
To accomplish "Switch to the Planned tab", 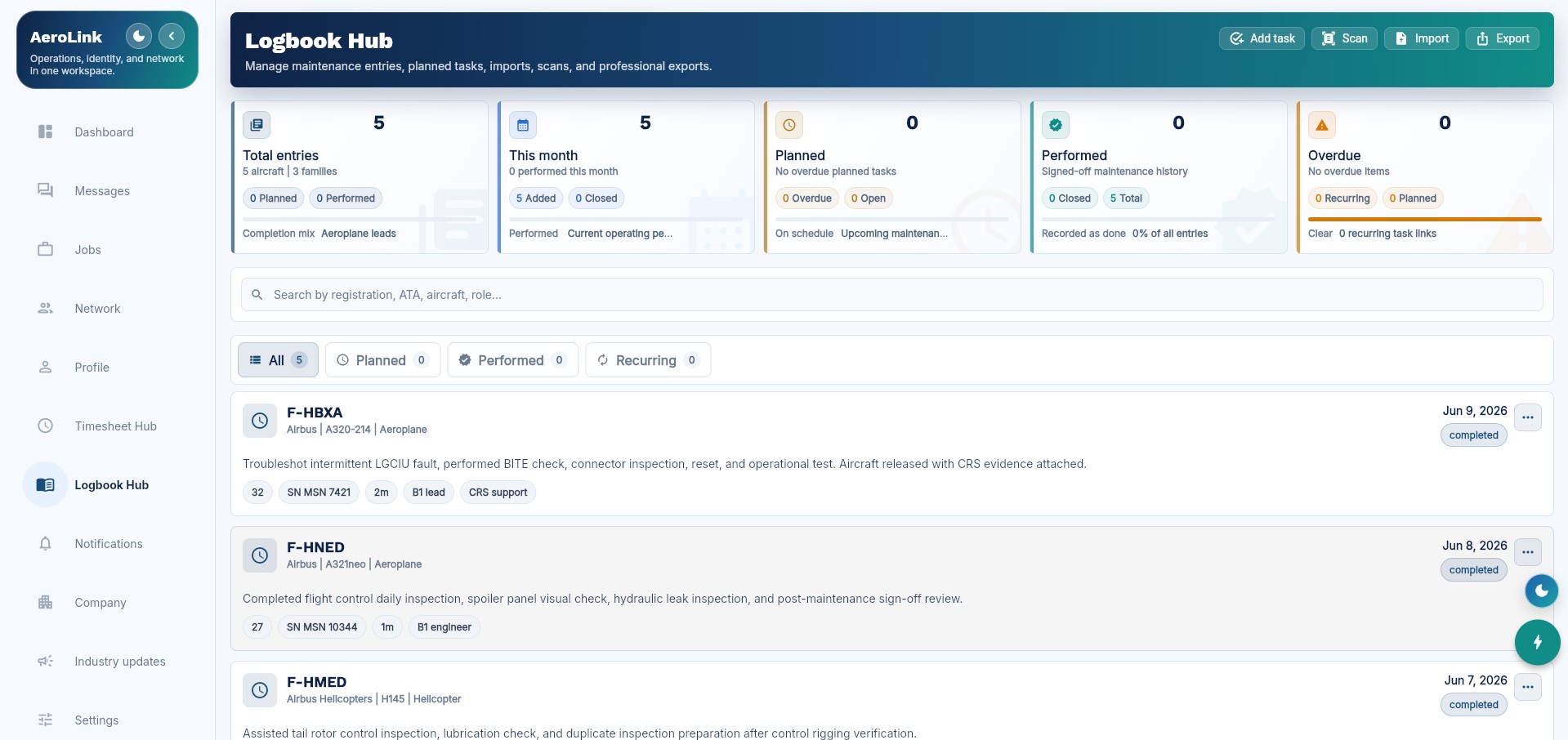I will 382,360.
